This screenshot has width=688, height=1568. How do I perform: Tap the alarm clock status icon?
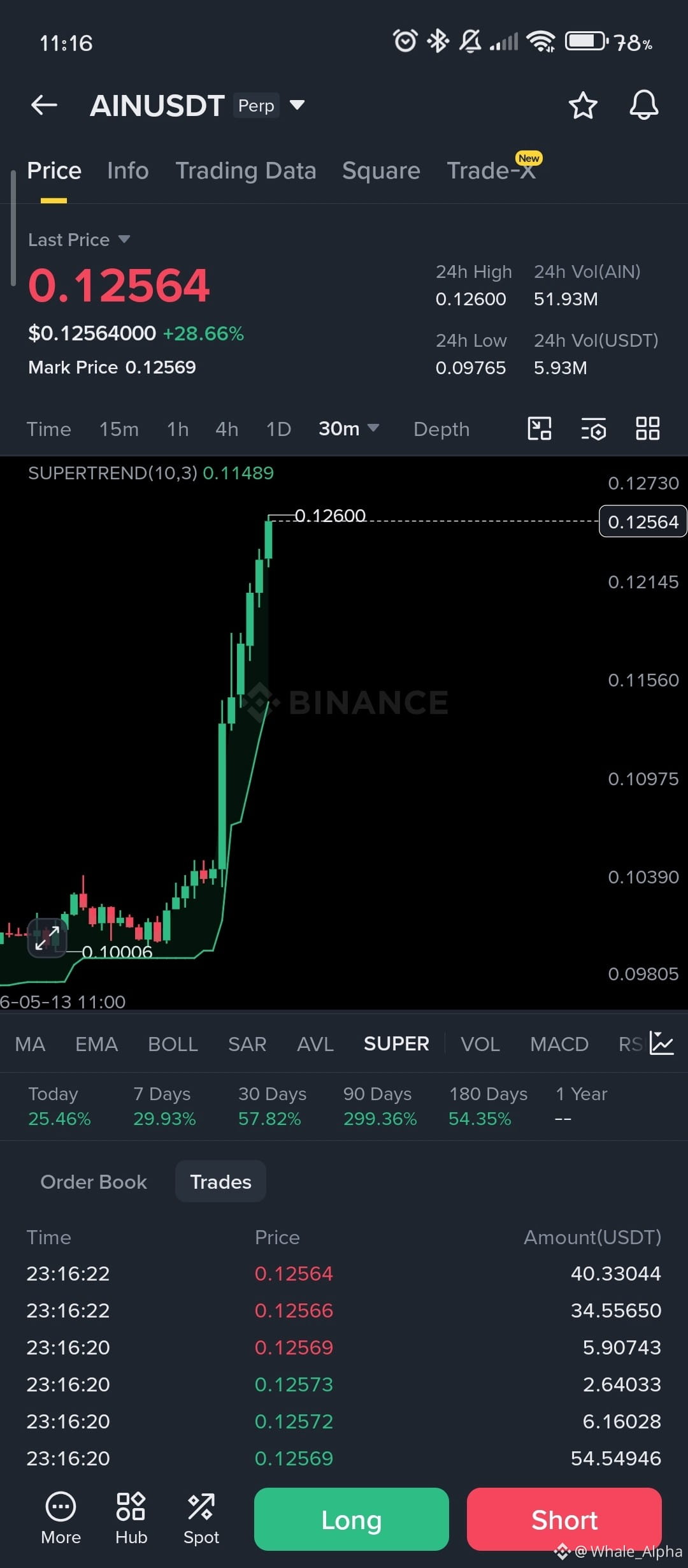405,41
